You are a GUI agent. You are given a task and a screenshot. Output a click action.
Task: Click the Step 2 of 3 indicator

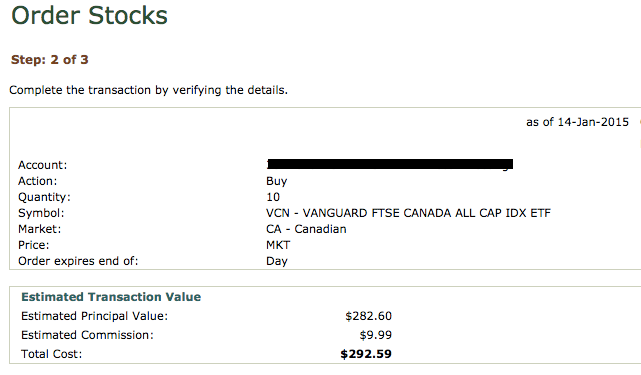click(49, 60)
